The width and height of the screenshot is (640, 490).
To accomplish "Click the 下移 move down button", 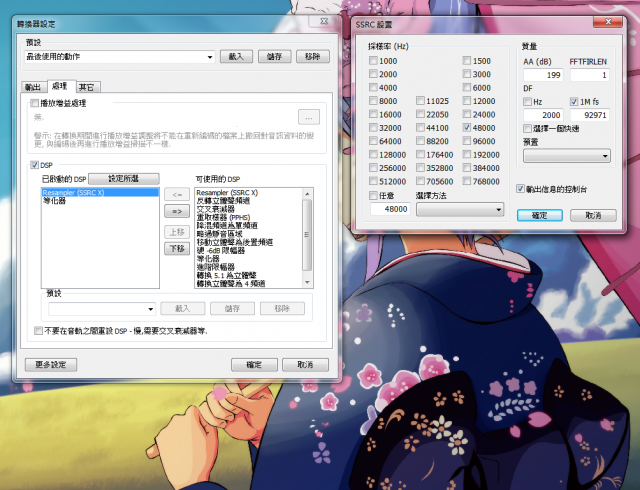I will [x=177, y=248].
